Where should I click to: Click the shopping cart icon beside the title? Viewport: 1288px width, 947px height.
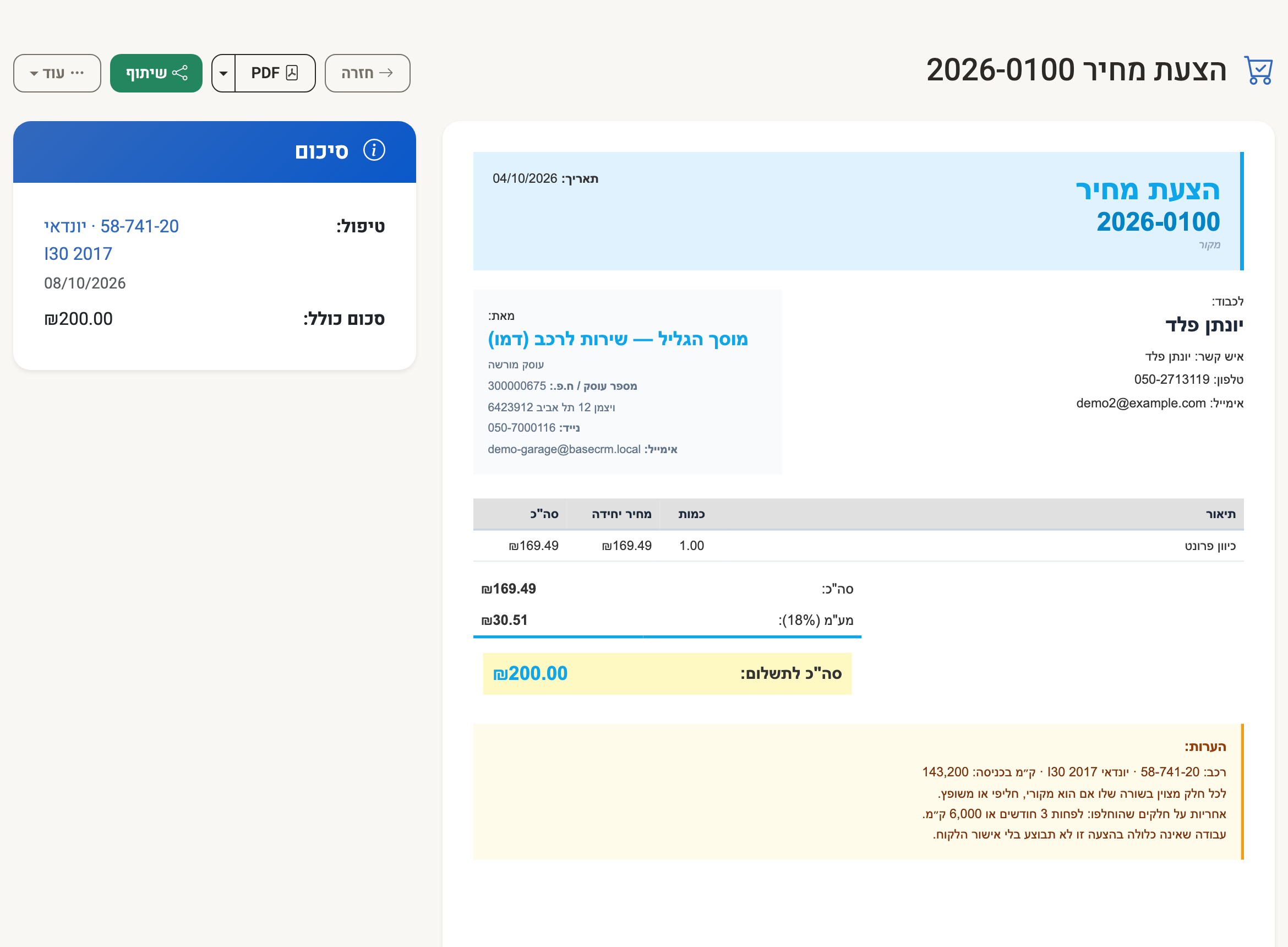point(1258,70)
